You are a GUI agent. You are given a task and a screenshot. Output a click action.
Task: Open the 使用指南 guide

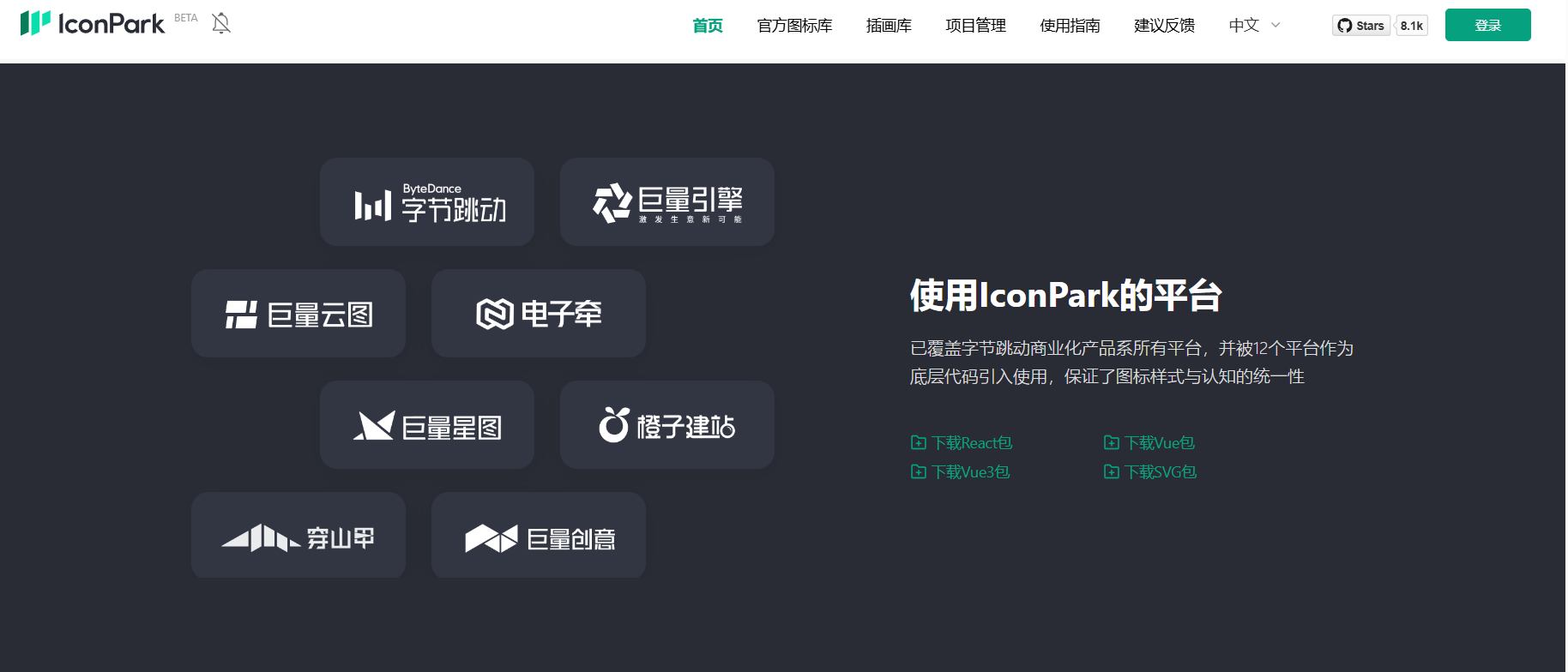point(1070,26)
